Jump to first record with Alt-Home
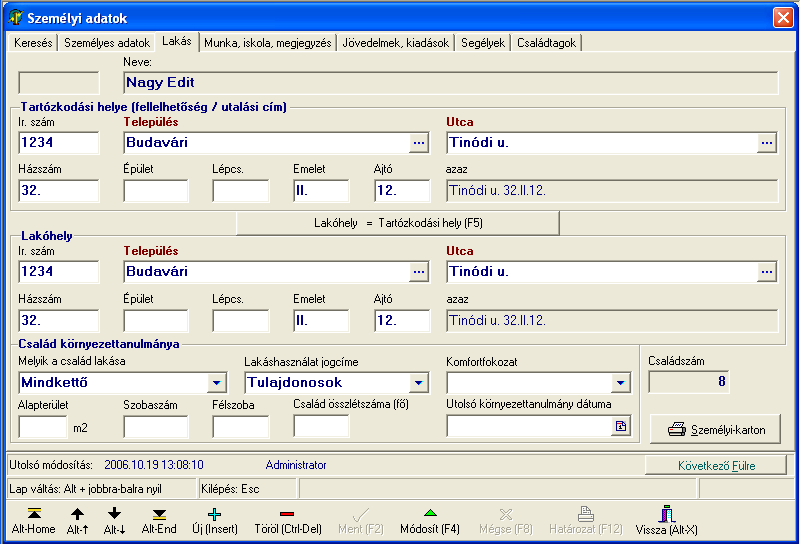This screenshot has width=800, height=544. pos(34,521)
